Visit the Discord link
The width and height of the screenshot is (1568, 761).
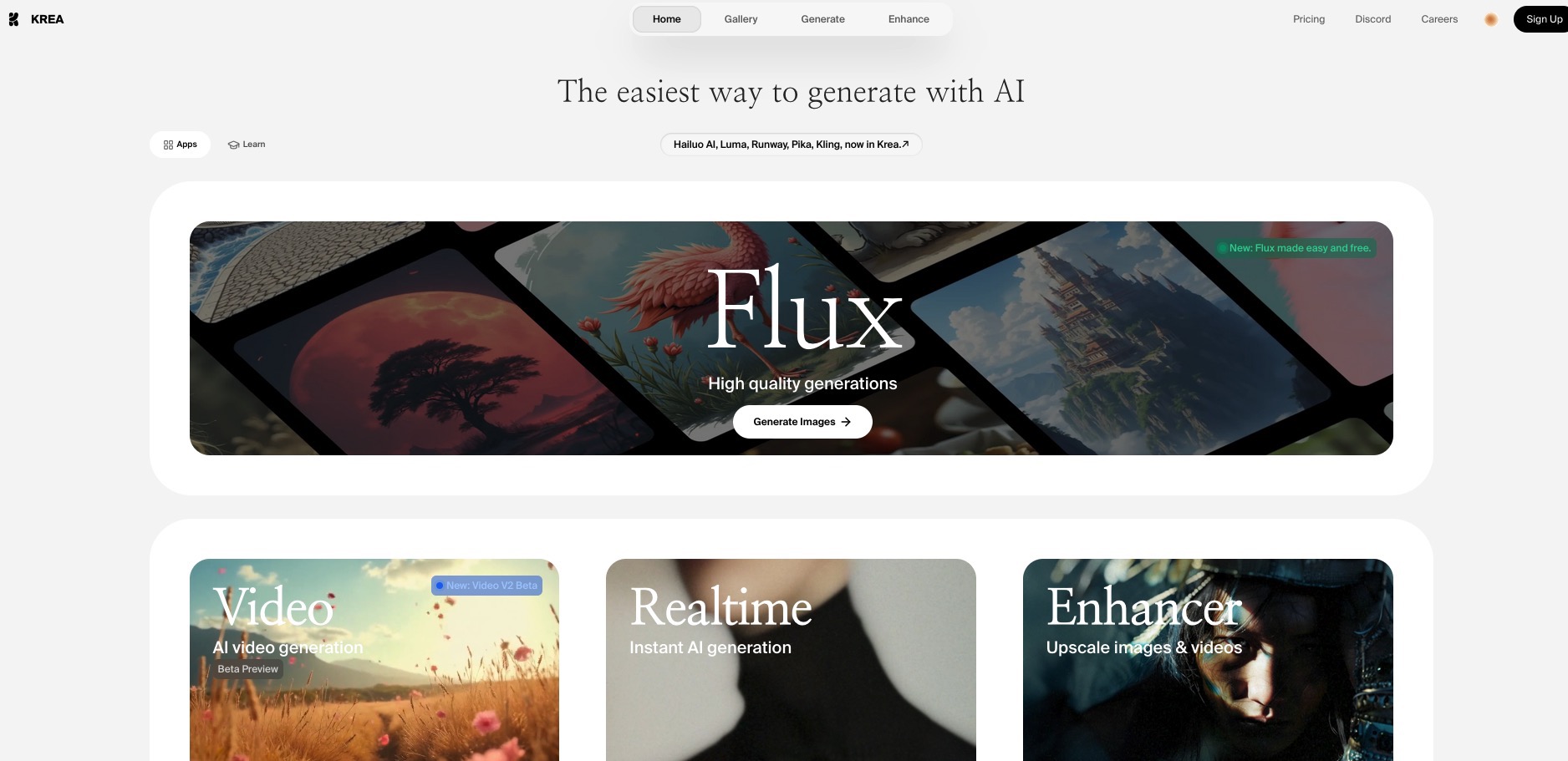(x=1373, y=19)
